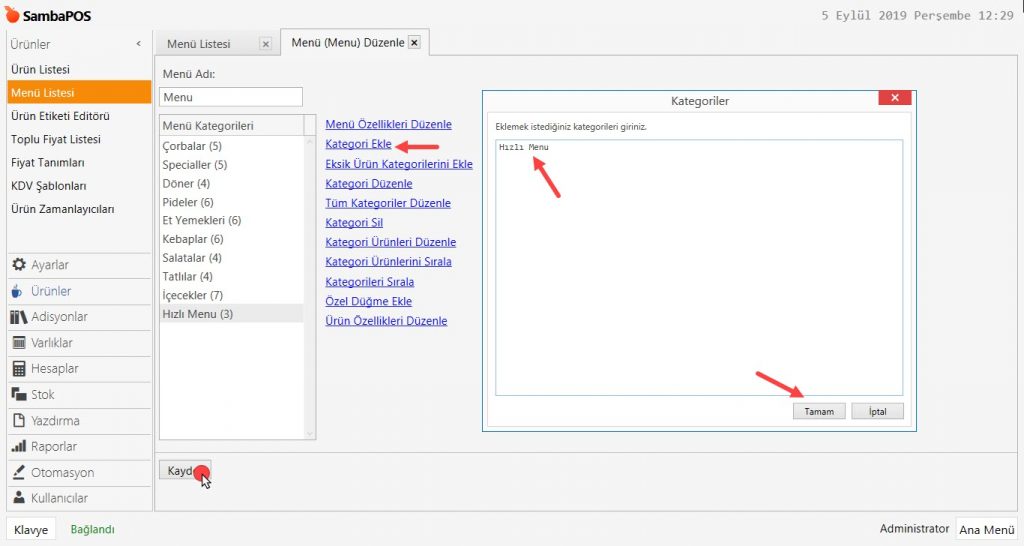Select Hızlı Menu (3) category

click(198, 314)
